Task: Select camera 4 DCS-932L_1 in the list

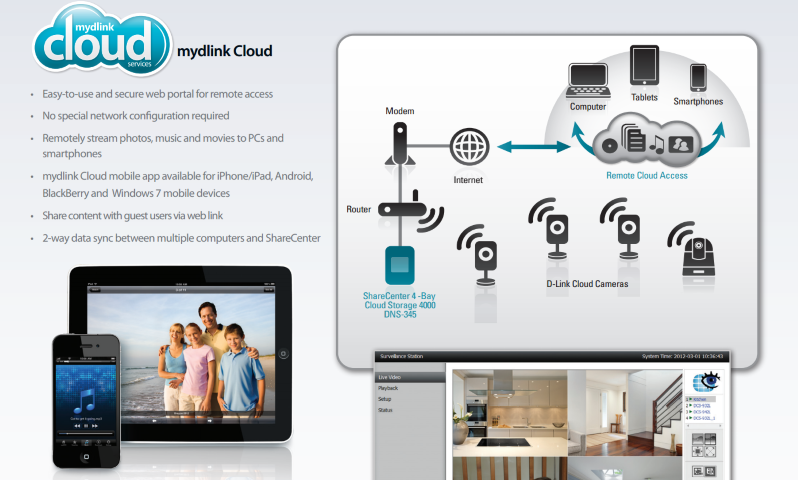Action: [x=700, y=418]
